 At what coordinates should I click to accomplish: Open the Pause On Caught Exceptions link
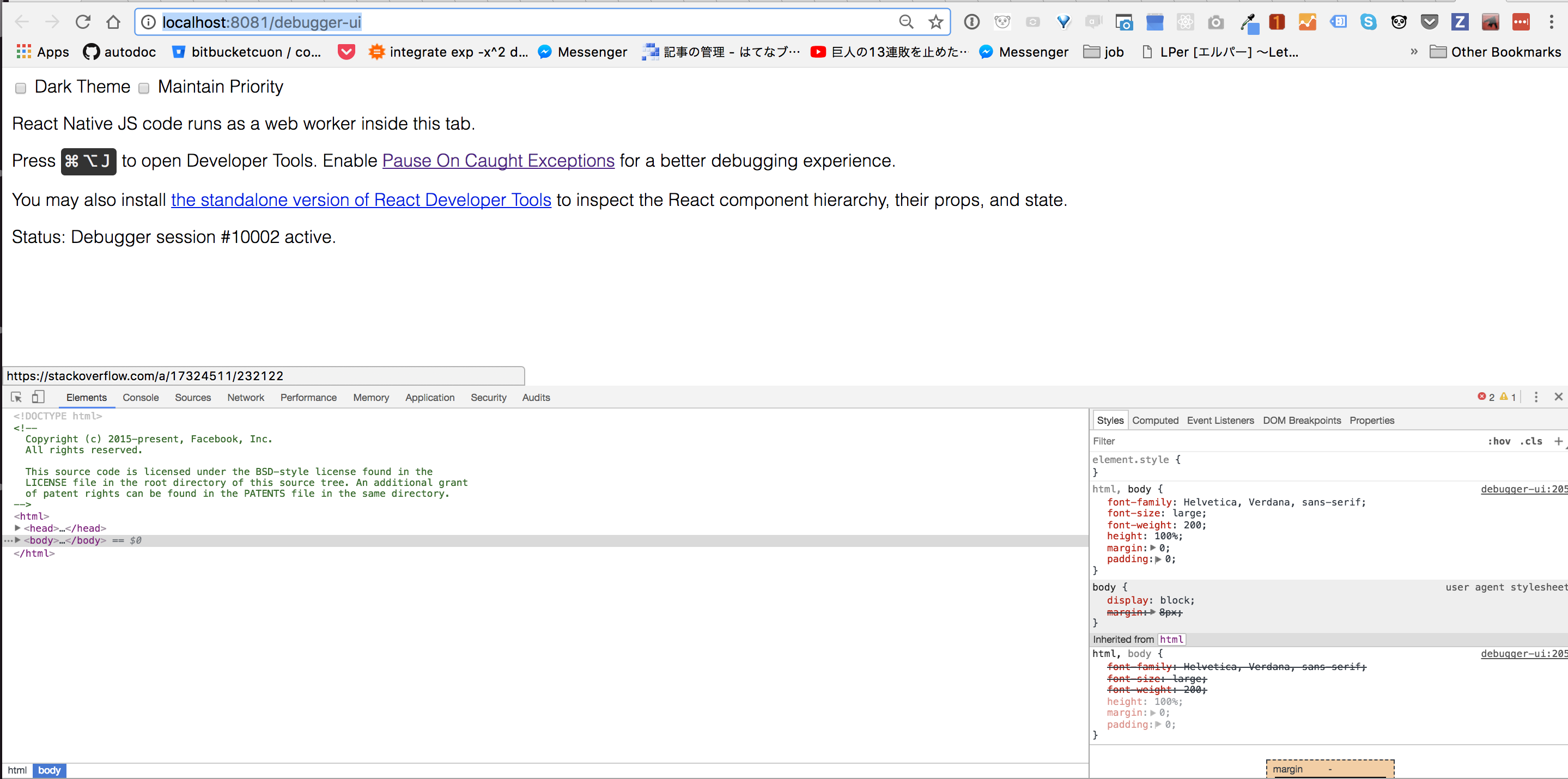(x=498, y=161)
